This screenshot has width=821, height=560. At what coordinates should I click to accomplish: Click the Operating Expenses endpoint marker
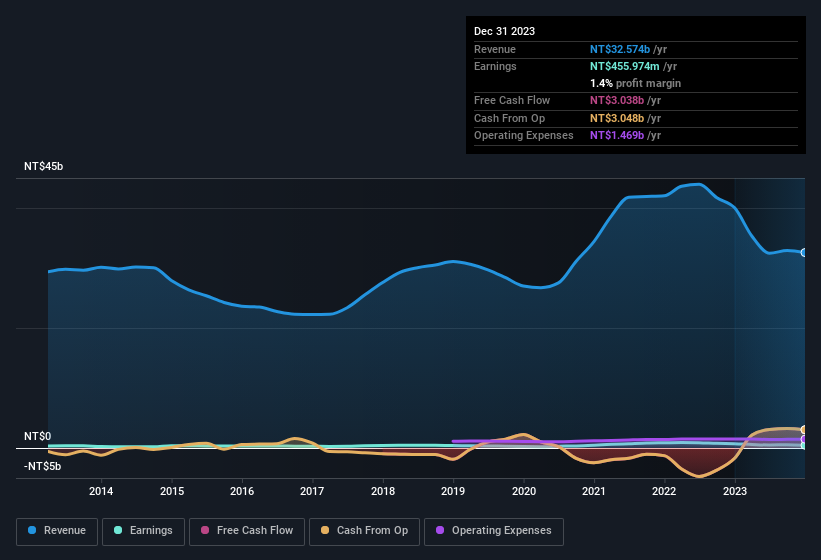click(804, 439)
